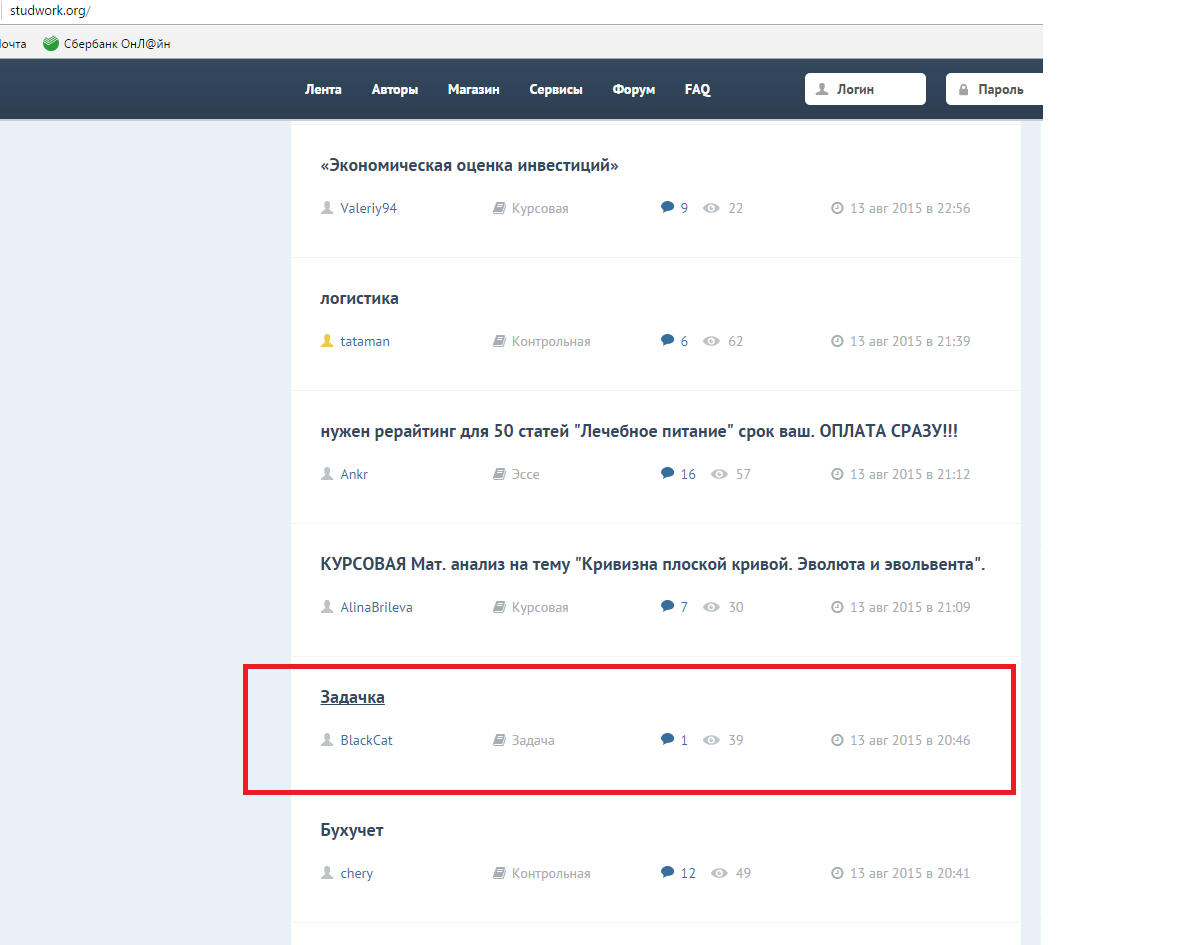1199x945 pixels.
Task: Click the user icon beside Ankr
Action: 327,473
